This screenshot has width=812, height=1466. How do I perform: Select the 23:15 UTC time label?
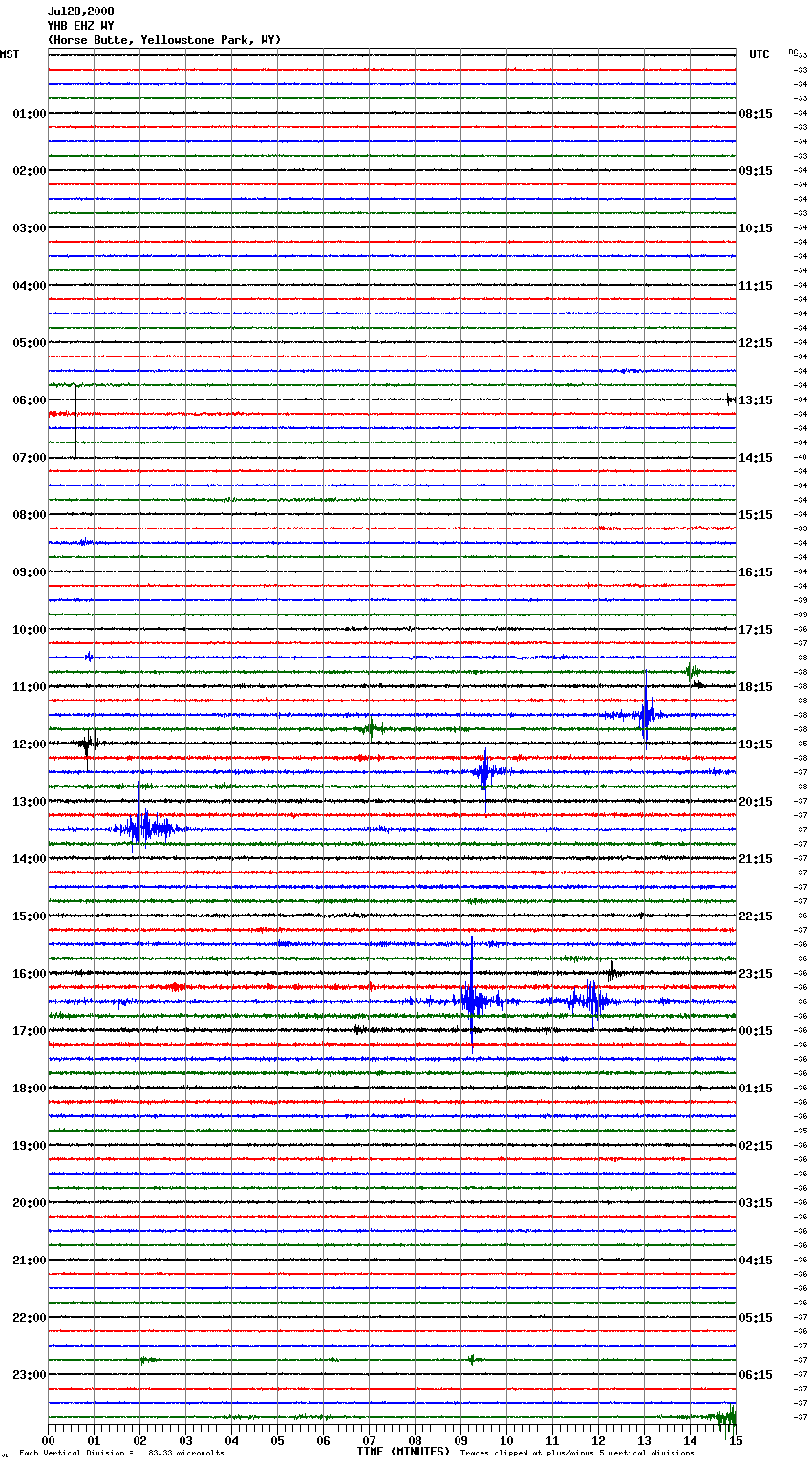point(756,974)
